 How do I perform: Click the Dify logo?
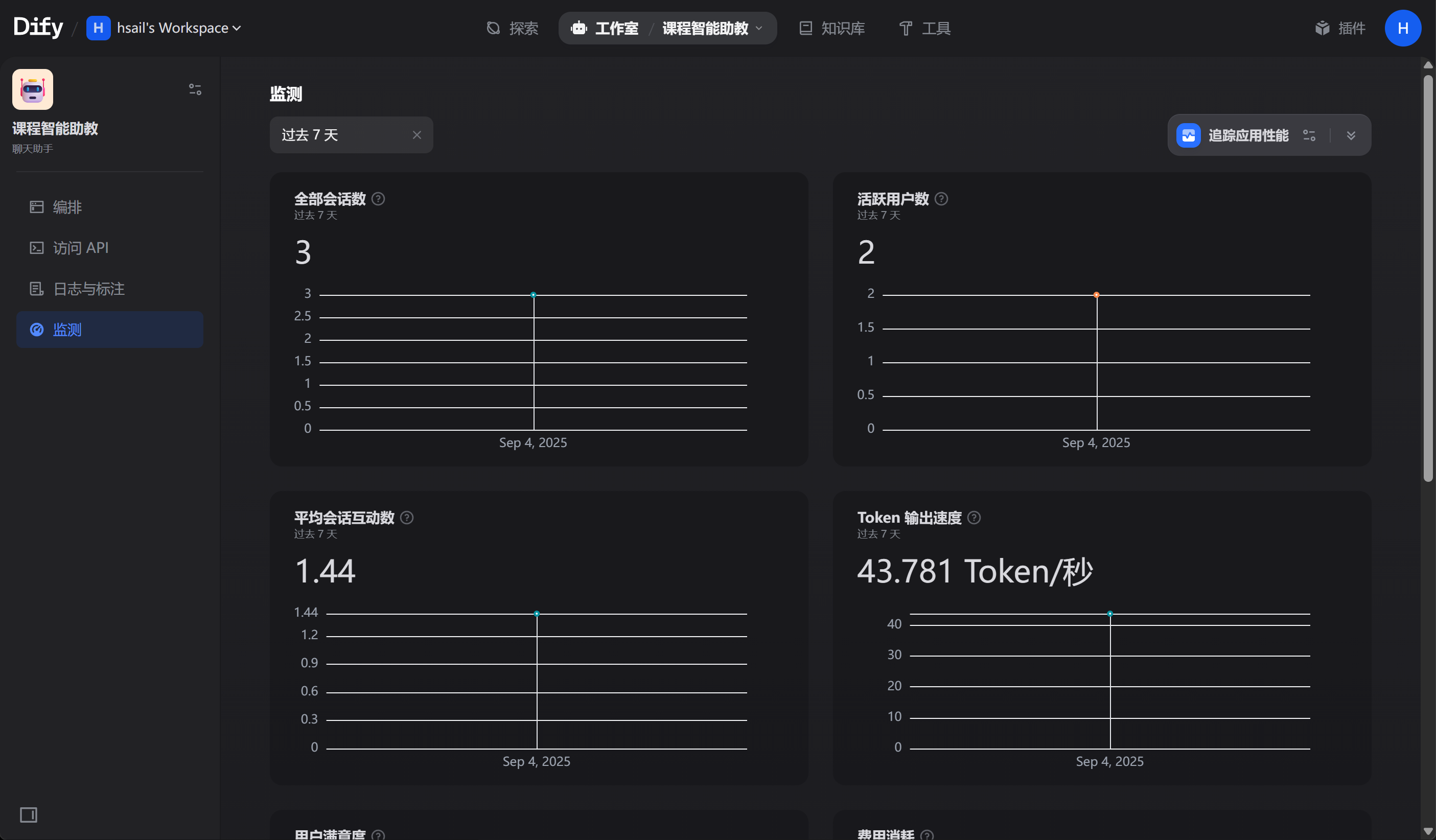coord(38,27)
